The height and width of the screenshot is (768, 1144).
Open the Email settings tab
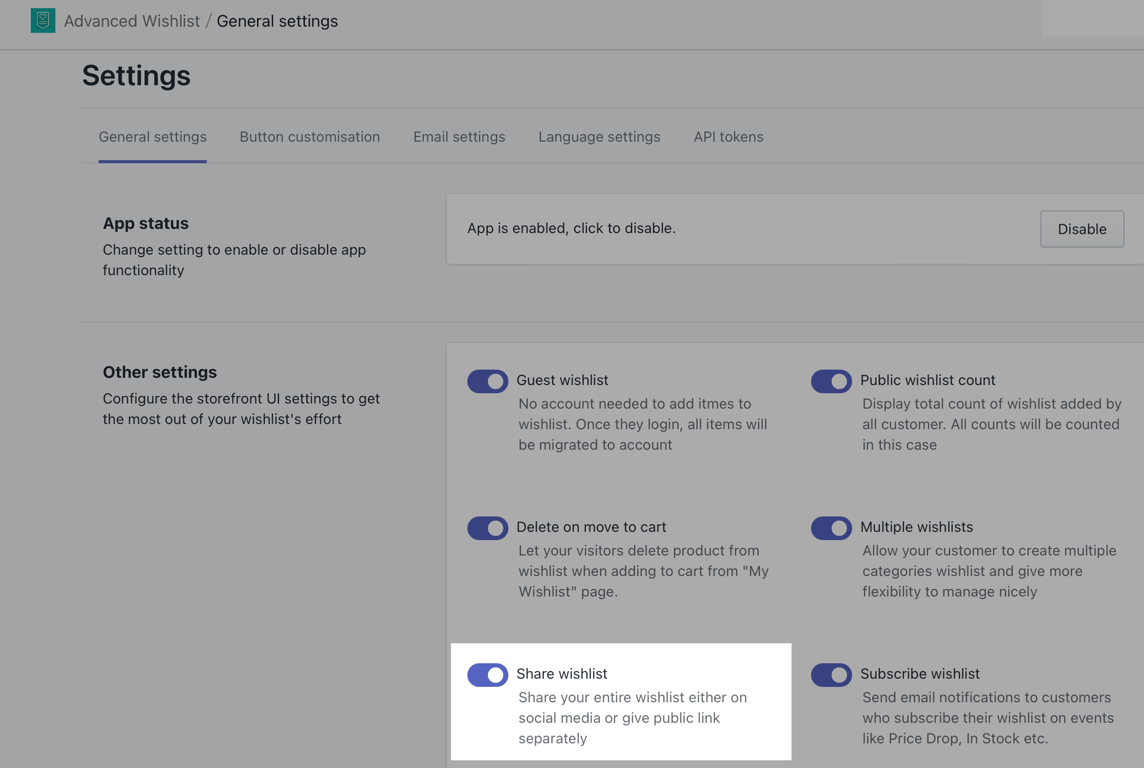pyautogui.click(x=459, y=137)
